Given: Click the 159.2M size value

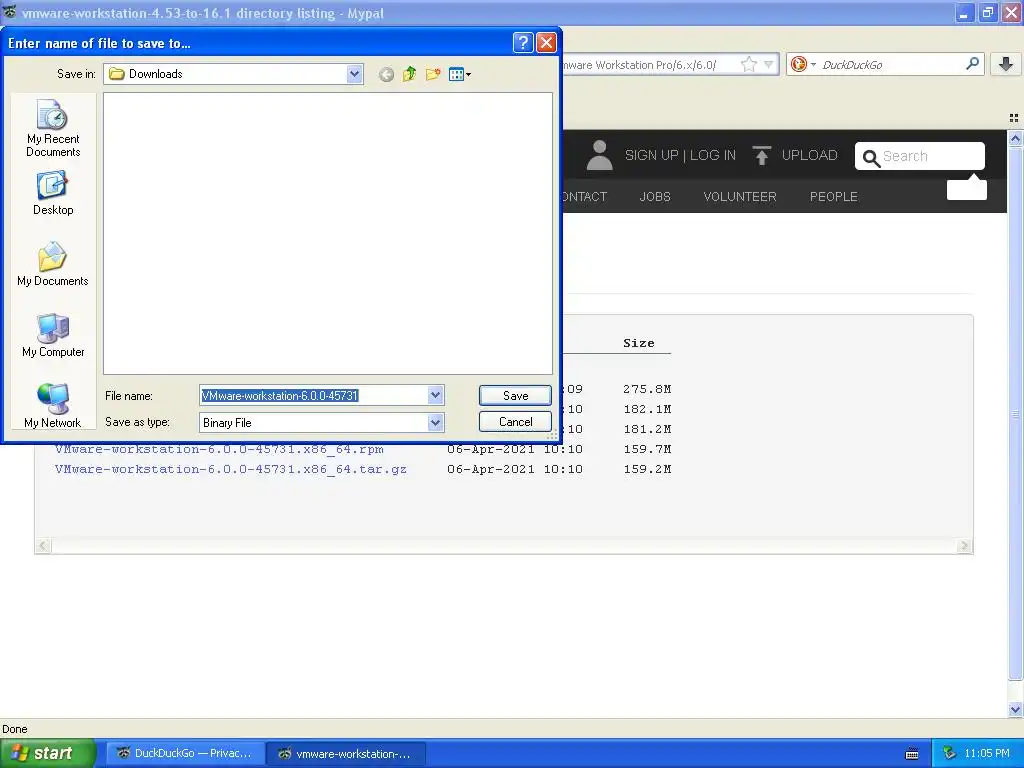Looking at the screenshot, I should coord(647,469).
